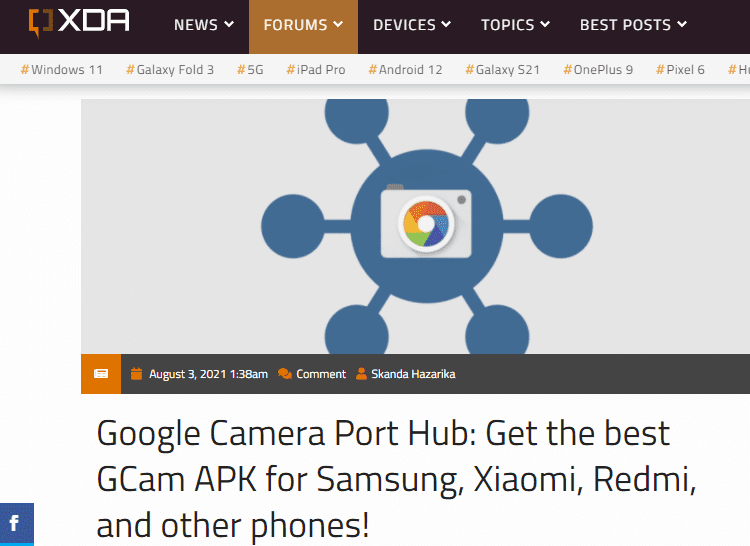Open the BEST POSTS menu
The image size is (750, 546).
click(633, 25)
